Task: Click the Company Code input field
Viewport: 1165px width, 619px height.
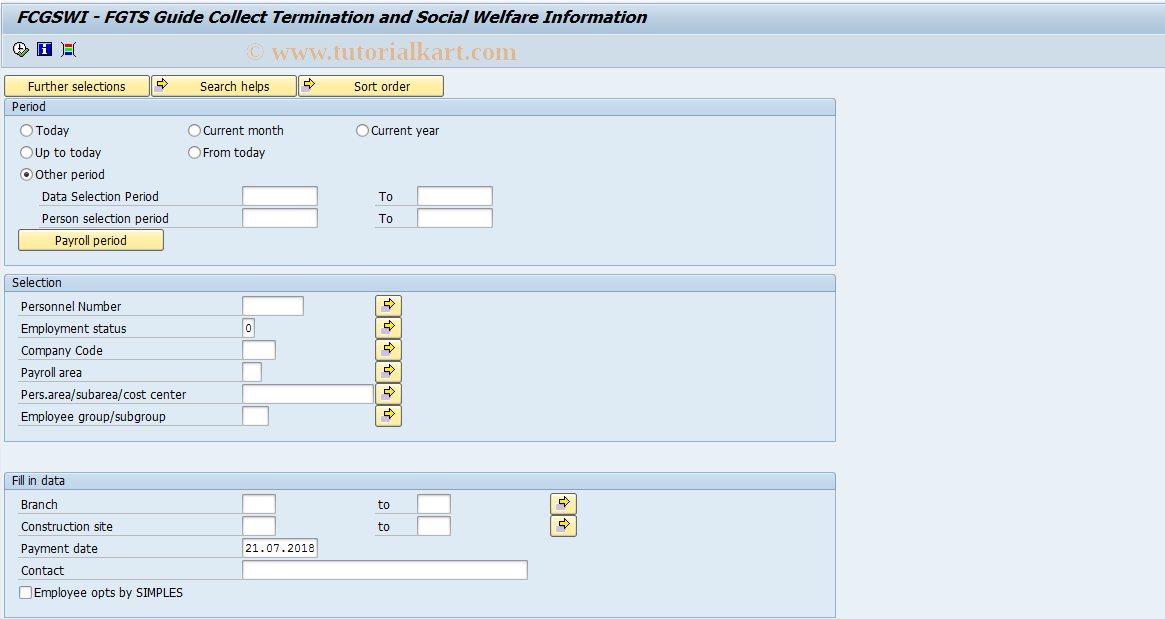Action: [259, 350]
